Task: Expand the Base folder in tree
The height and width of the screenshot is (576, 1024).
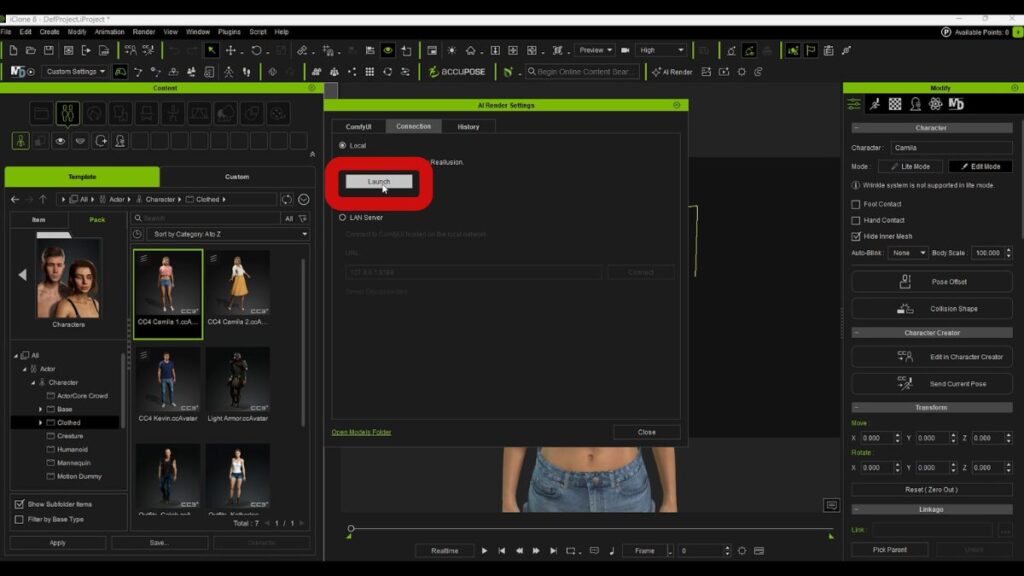Action: pos(40,409)
